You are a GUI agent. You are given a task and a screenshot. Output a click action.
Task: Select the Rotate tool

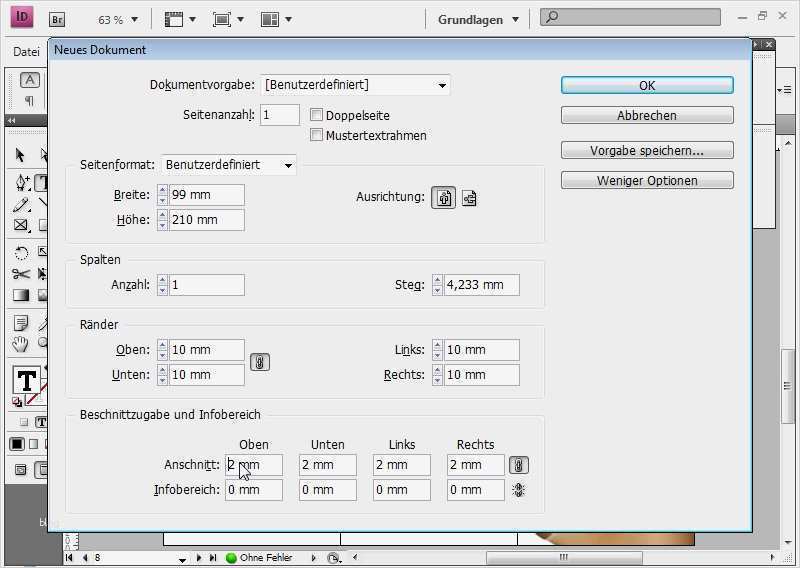pos(21,253)
